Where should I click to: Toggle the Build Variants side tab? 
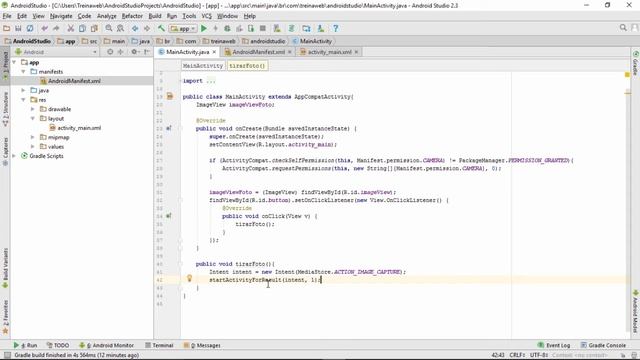tap(5, 267)
